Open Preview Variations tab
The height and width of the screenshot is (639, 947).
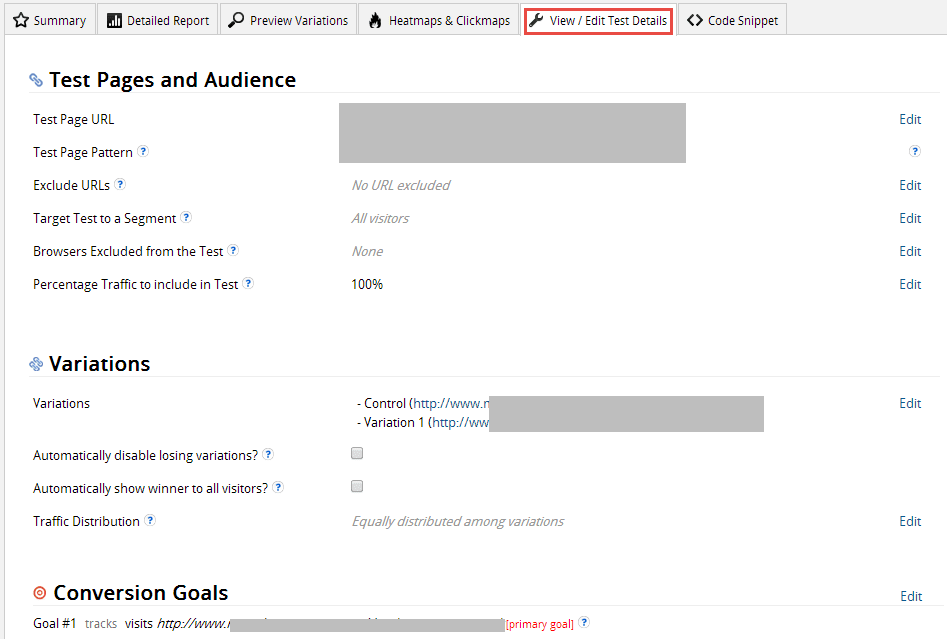coord(288,20)
